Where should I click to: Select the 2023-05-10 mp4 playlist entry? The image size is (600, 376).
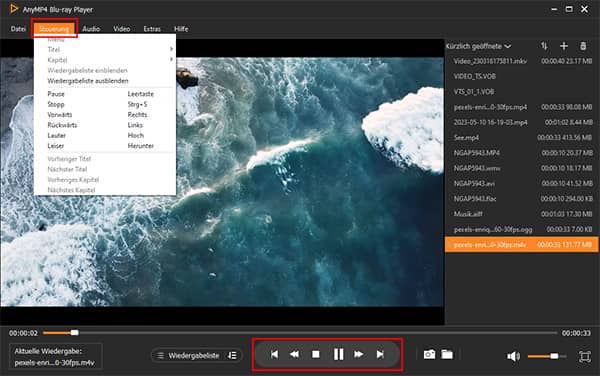click(x=522, y=122)
